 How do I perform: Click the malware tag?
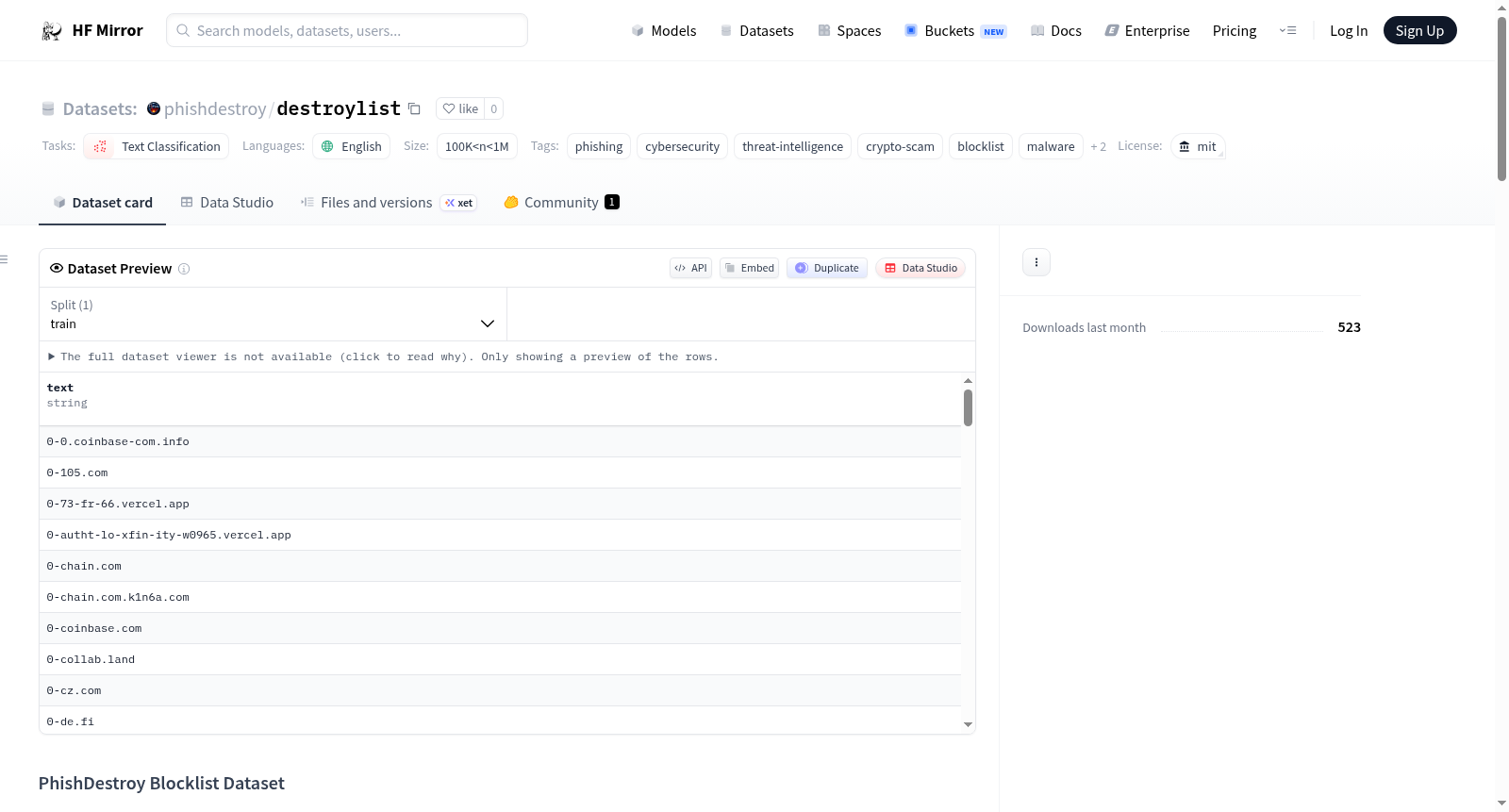click(x=1051, y=146)
